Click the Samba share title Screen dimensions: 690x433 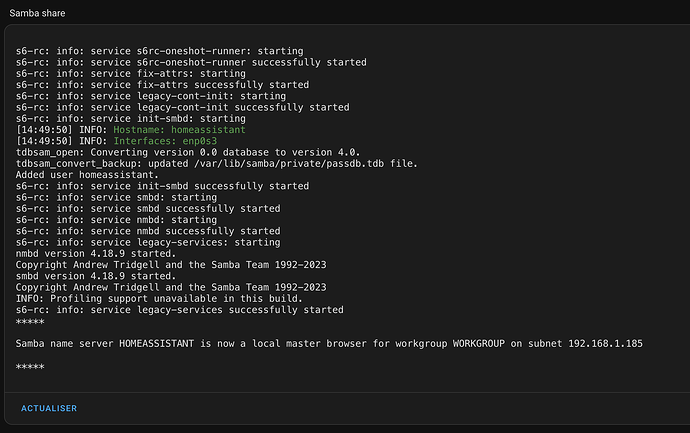[x=37, y=13]
